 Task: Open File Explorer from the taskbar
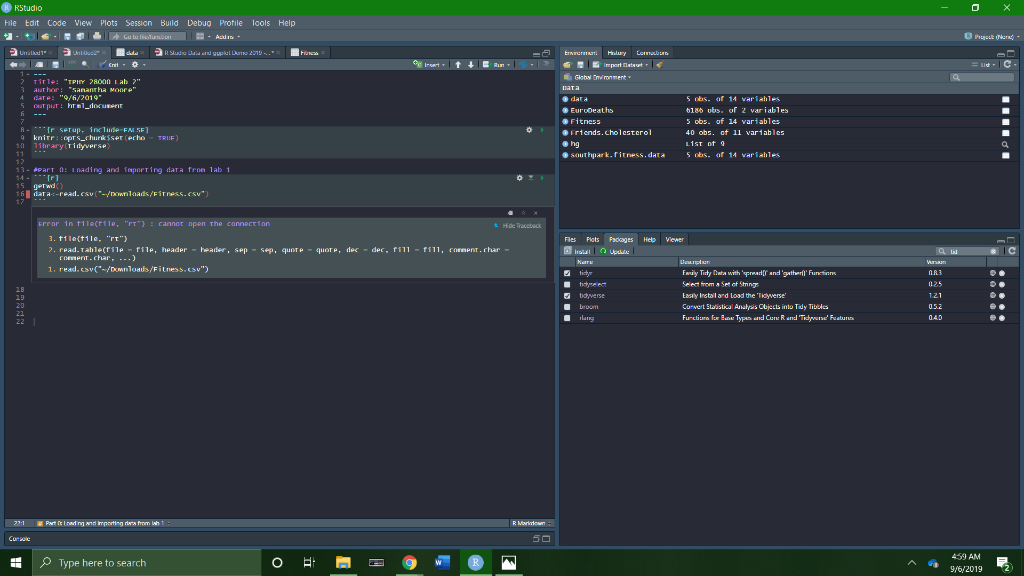343,562
